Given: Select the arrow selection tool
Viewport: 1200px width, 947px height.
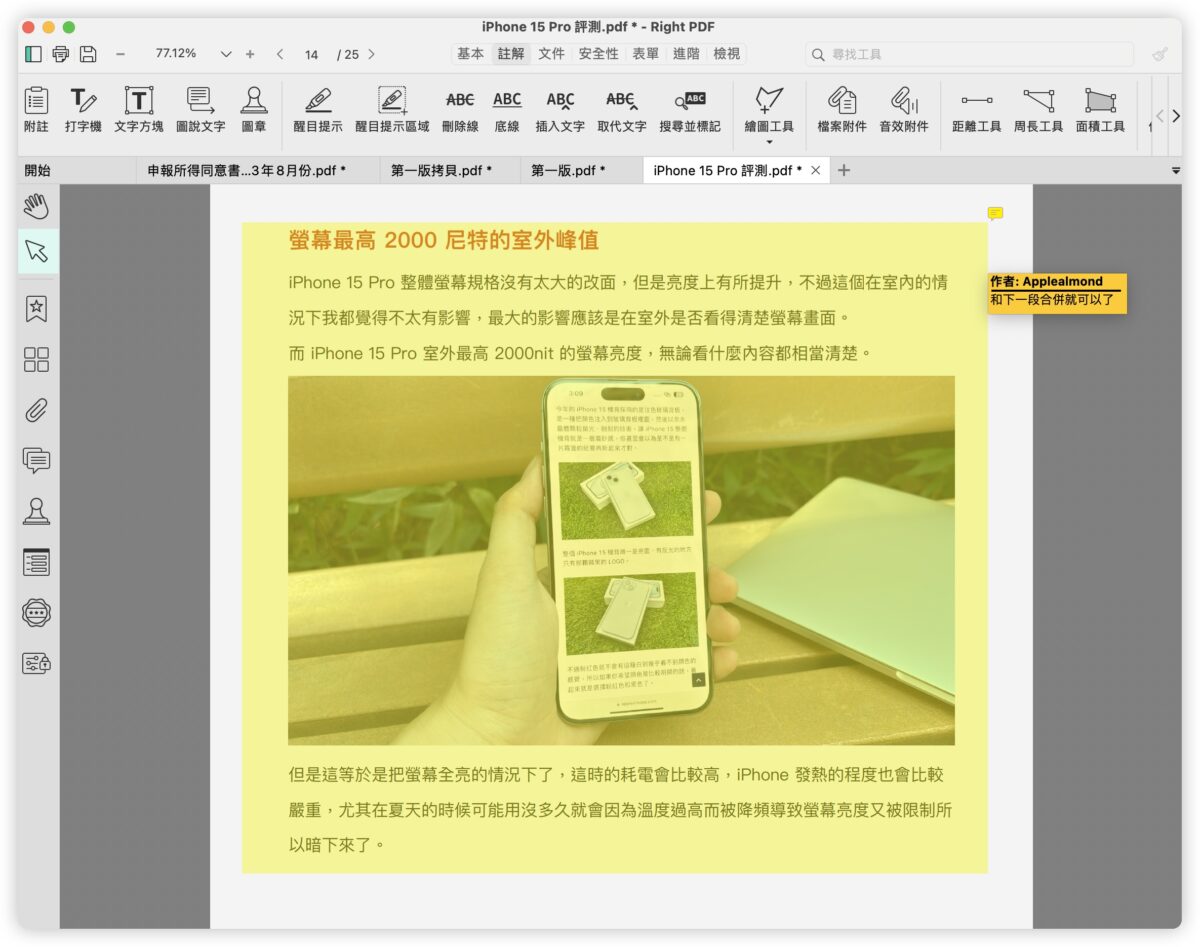Looking at the screenshot, I should coord(37,251).
